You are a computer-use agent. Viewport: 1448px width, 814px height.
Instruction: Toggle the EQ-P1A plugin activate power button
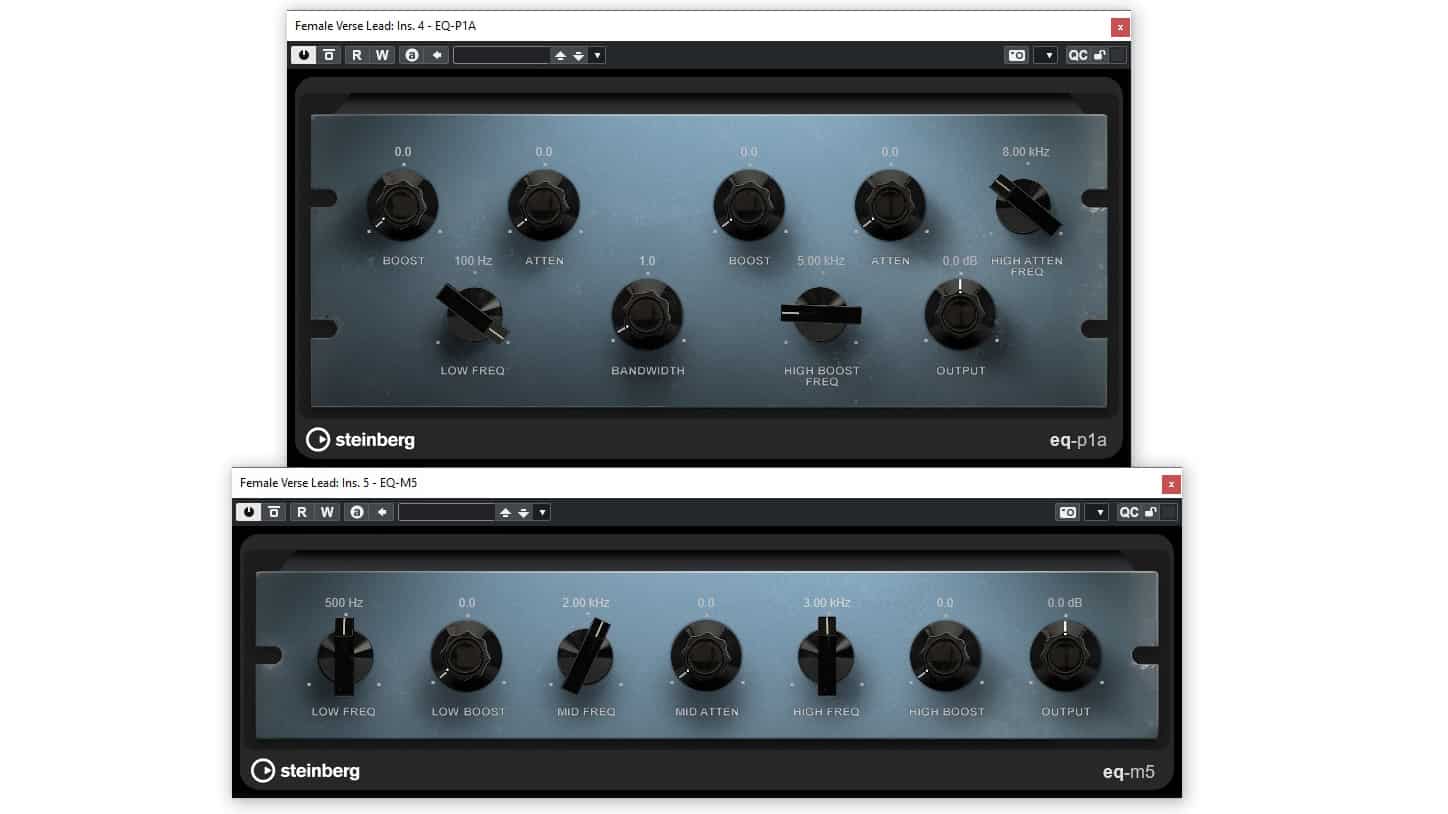pyautogui.click(x=303, y=55)
